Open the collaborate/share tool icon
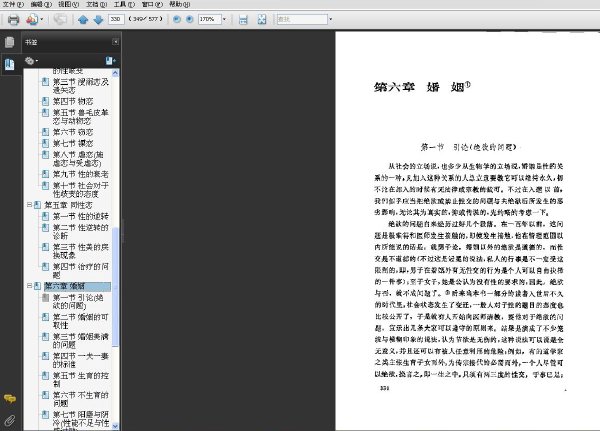 tap(32, 19)
